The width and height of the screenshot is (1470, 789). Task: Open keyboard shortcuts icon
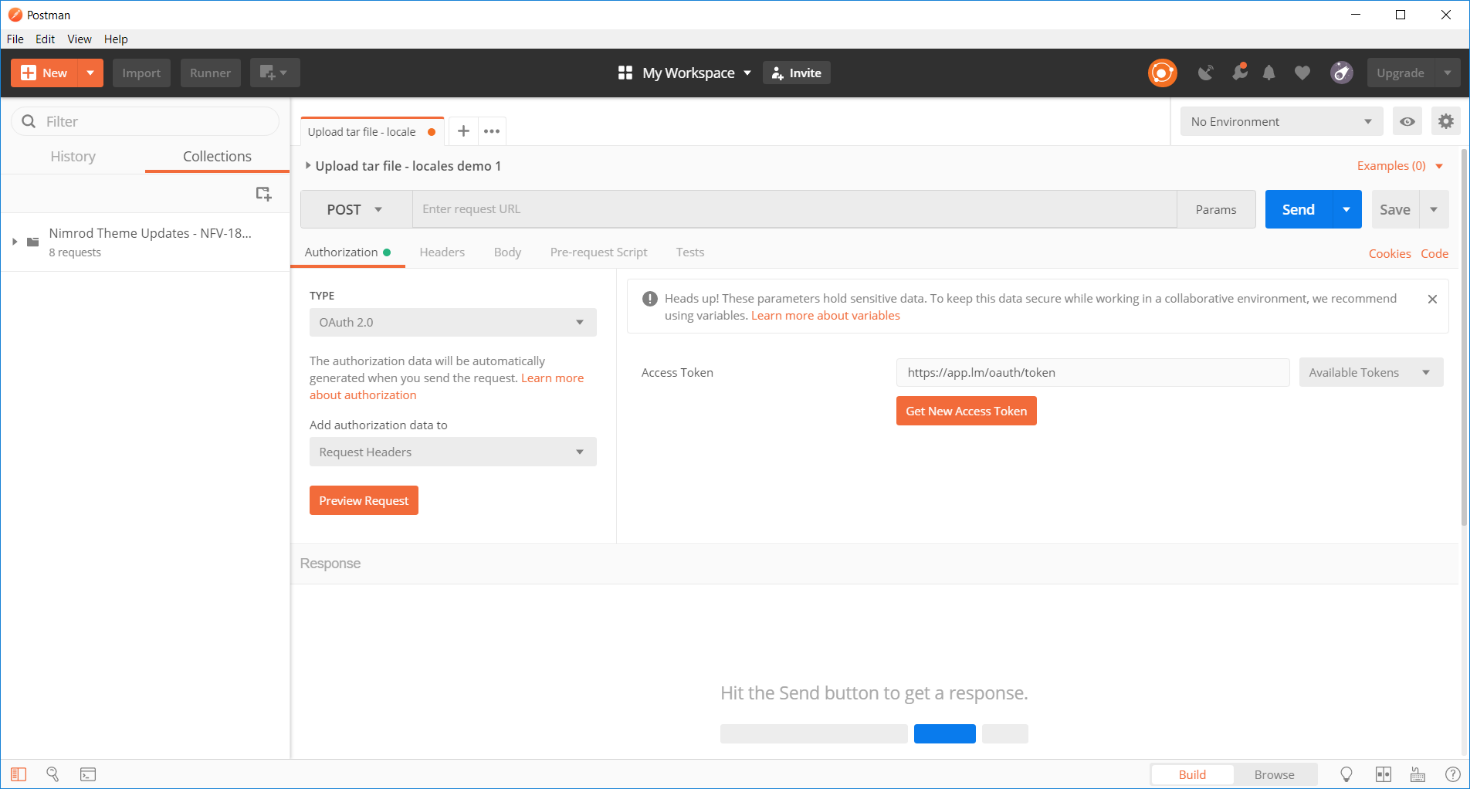point(1417,774)
